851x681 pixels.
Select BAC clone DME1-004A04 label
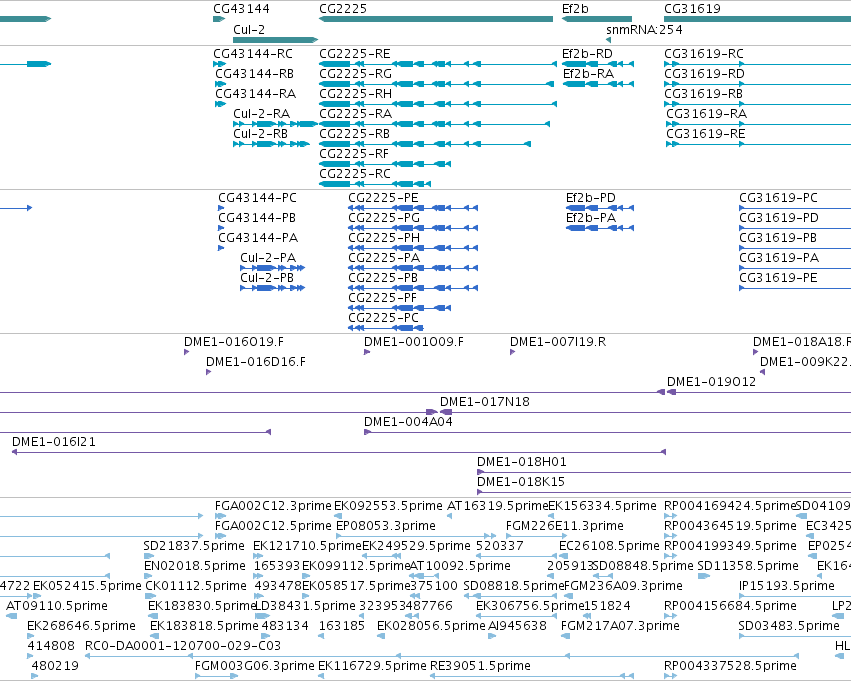[408, 422]
